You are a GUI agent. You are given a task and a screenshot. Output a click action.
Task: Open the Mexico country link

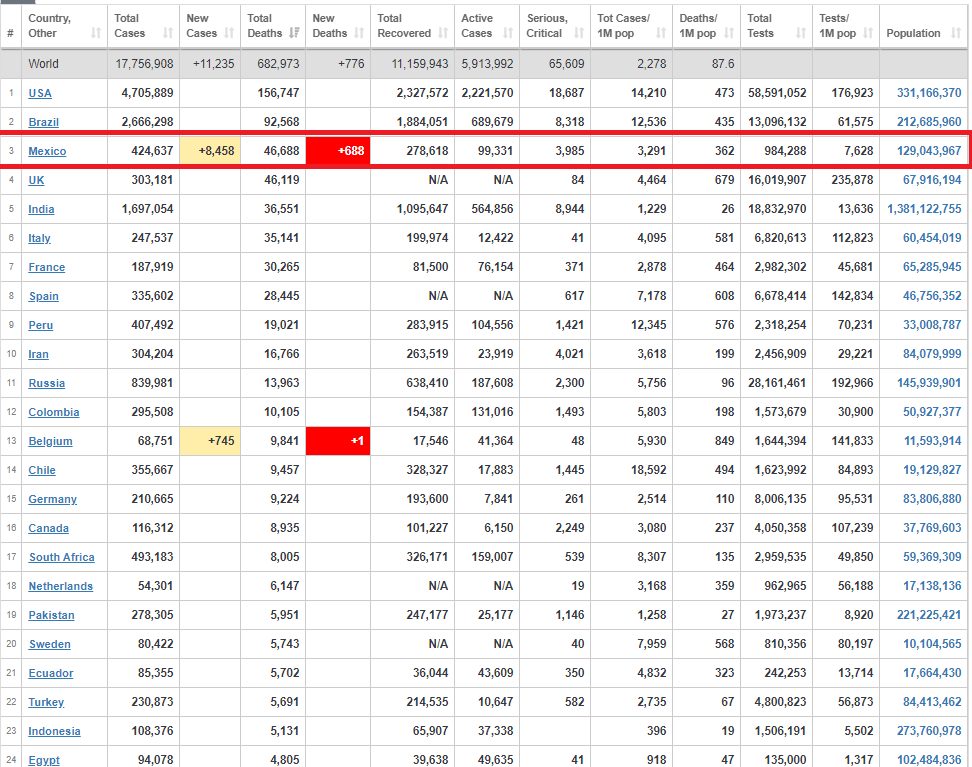47,151
